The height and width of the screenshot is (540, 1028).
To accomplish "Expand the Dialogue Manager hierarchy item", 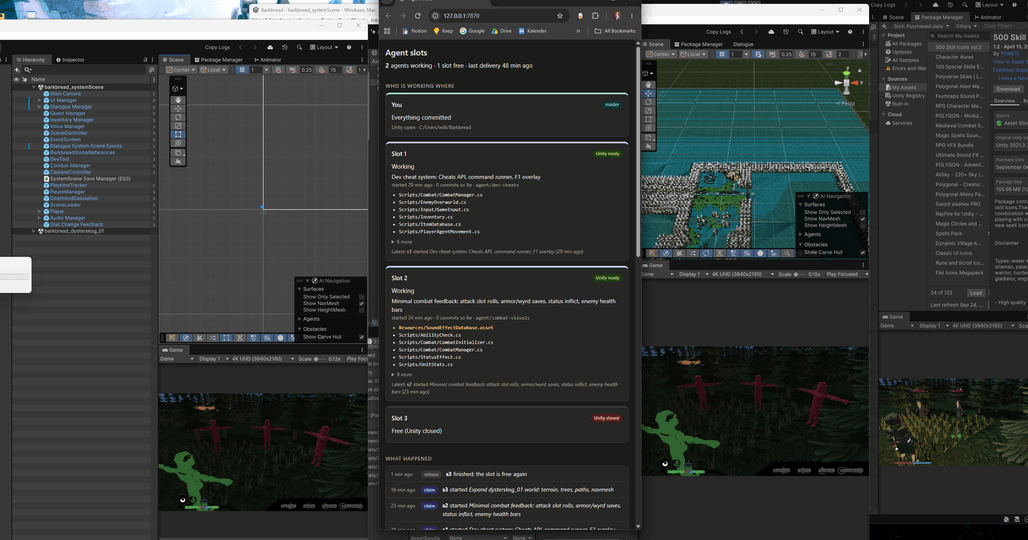I will click(40, 107).
